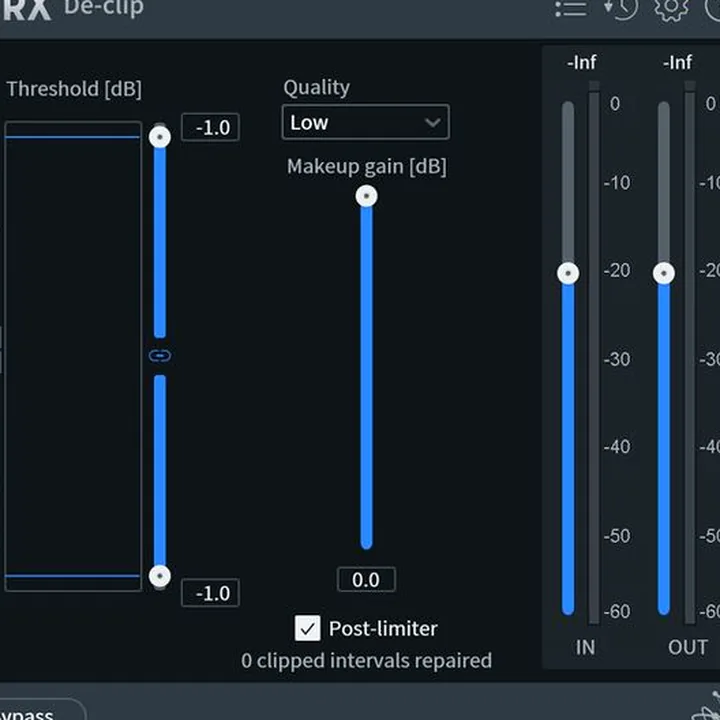
Task: Open the preset list icon in header
Action: coord(570,8)
